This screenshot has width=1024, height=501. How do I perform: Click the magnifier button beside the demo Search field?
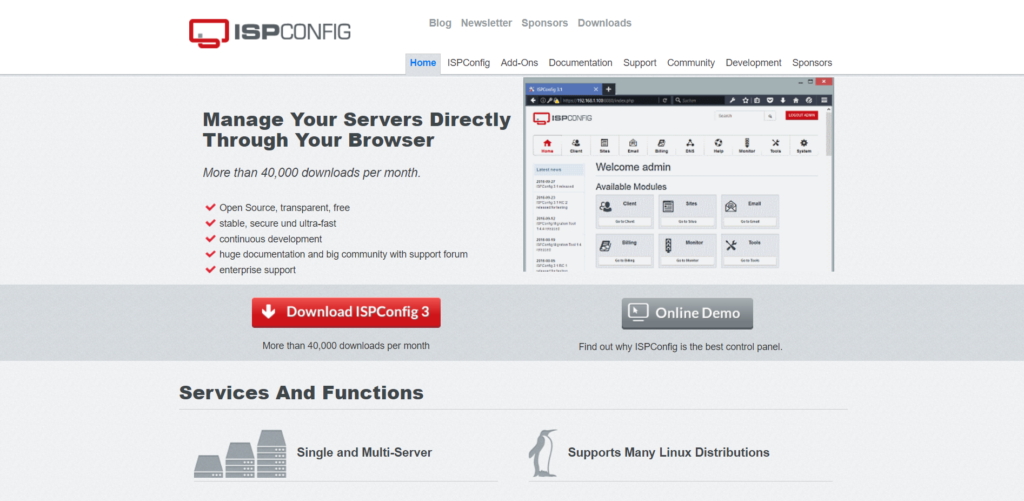(x=770, y=116)
